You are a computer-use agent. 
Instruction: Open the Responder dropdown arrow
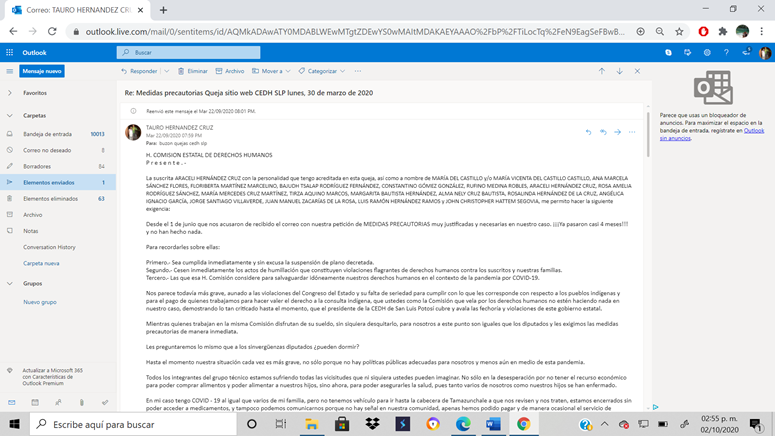click(167, 71)
